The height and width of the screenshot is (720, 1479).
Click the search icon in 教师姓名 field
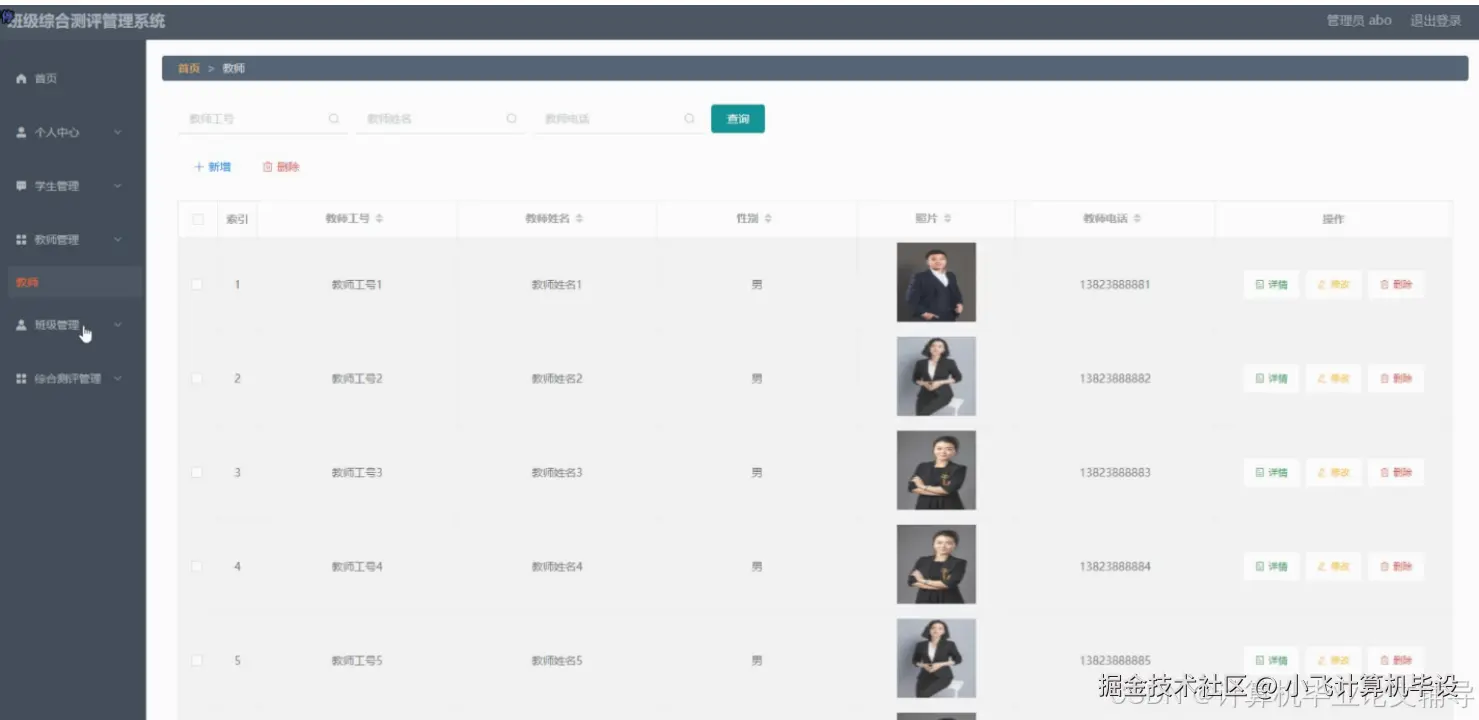tap(511, 119)
